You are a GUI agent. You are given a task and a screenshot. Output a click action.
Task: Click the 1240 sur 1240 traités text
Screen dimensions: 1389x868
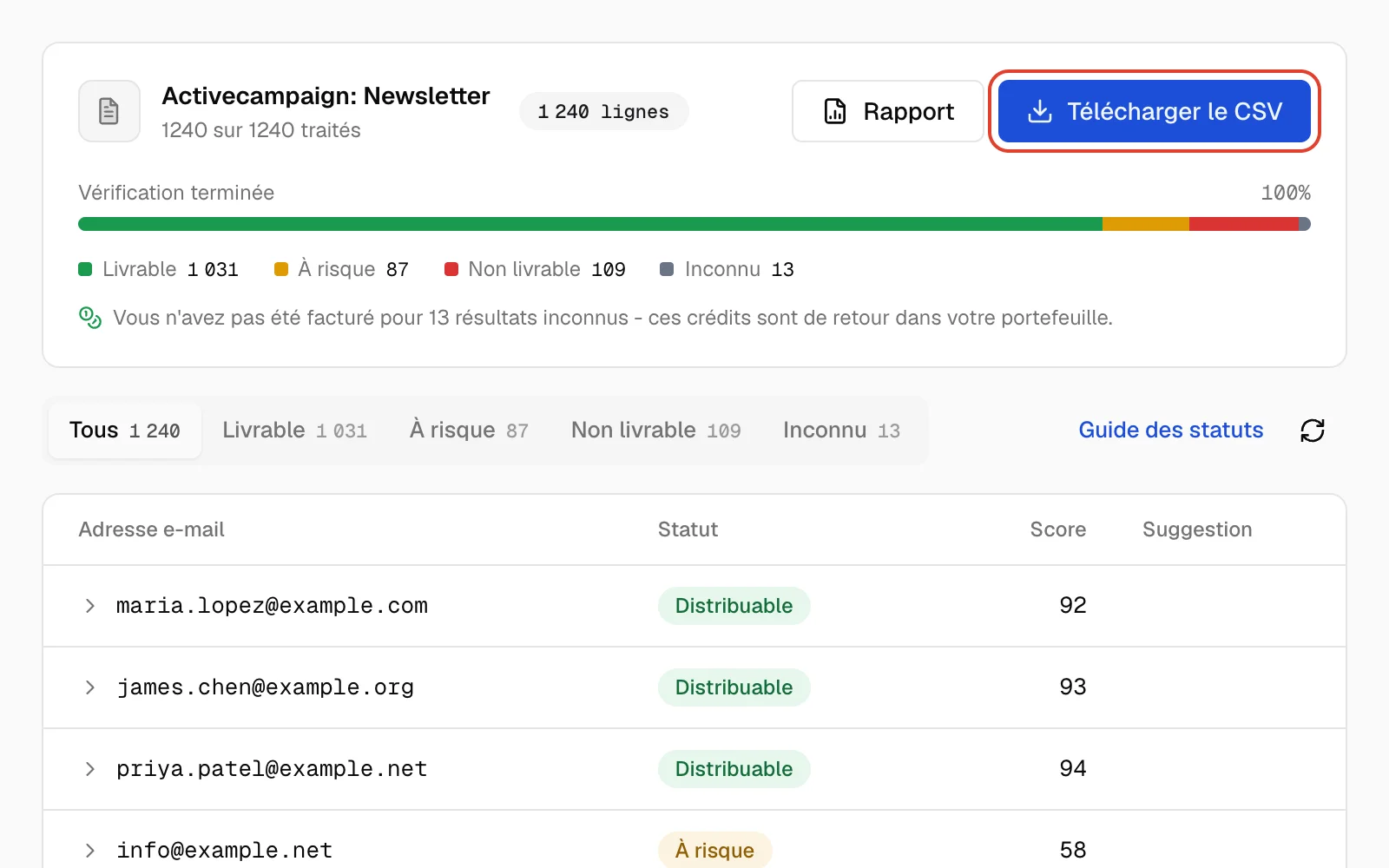260,130
